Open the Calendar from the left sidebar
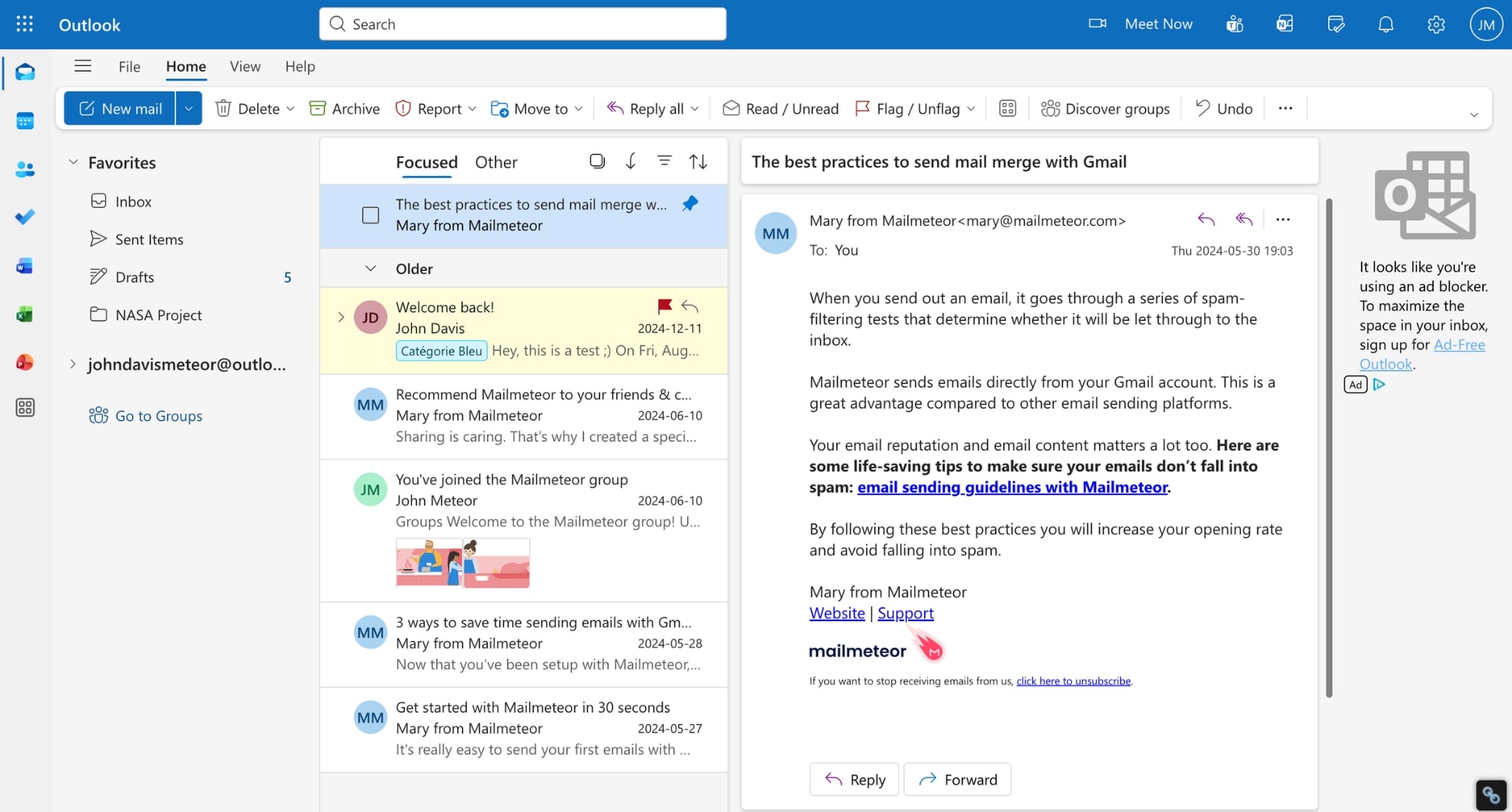 (x=26, y=121)
